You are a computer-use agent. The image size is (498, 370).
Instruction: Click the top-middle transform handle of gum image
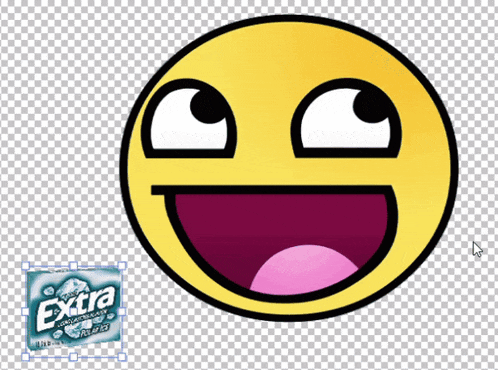(74, 266)
